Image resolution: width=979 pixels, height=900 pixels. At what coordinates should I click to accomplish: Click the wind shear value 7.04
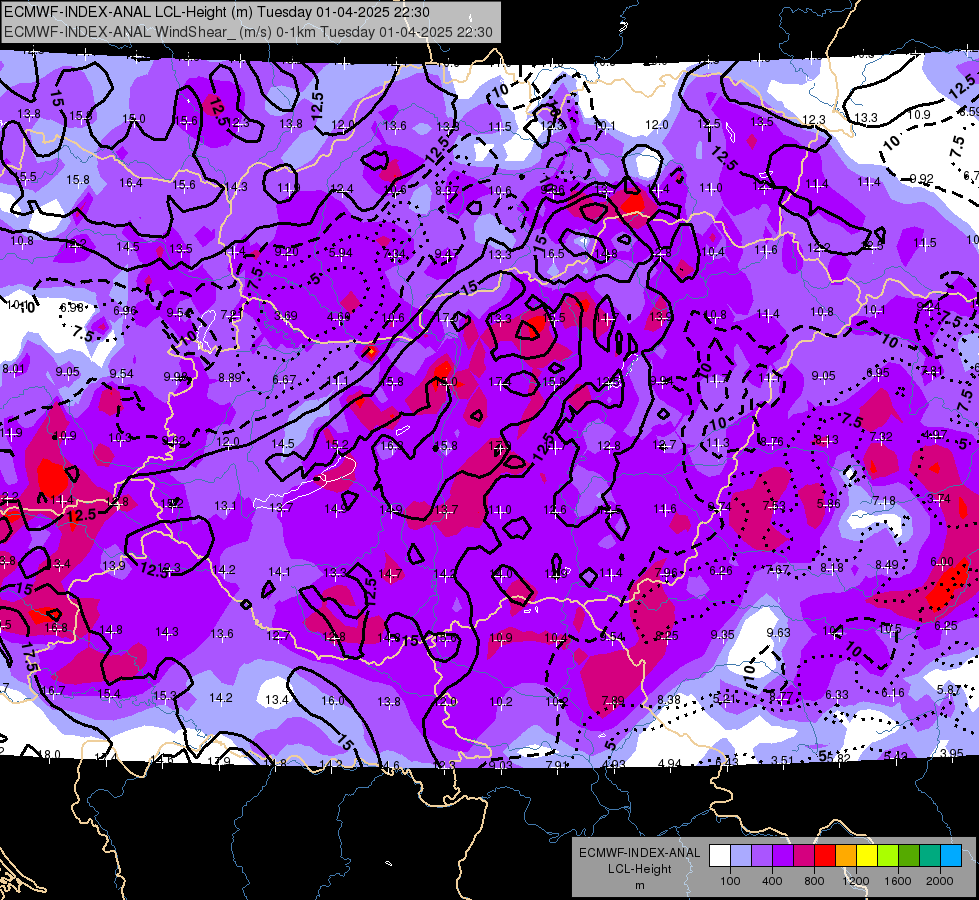(394, 254)
